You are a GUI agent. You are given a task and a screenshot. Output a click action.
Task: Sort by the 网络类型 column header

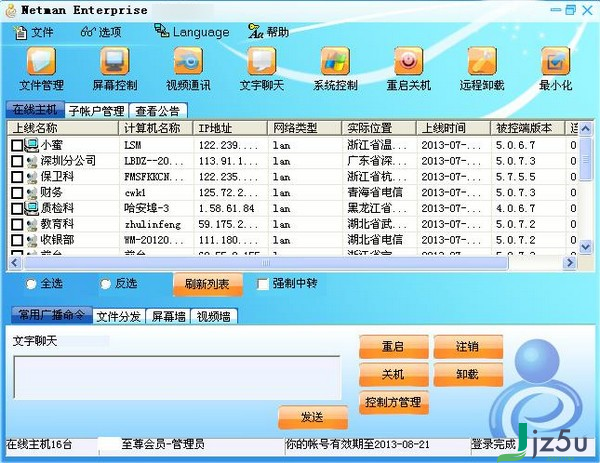(305, 128)
